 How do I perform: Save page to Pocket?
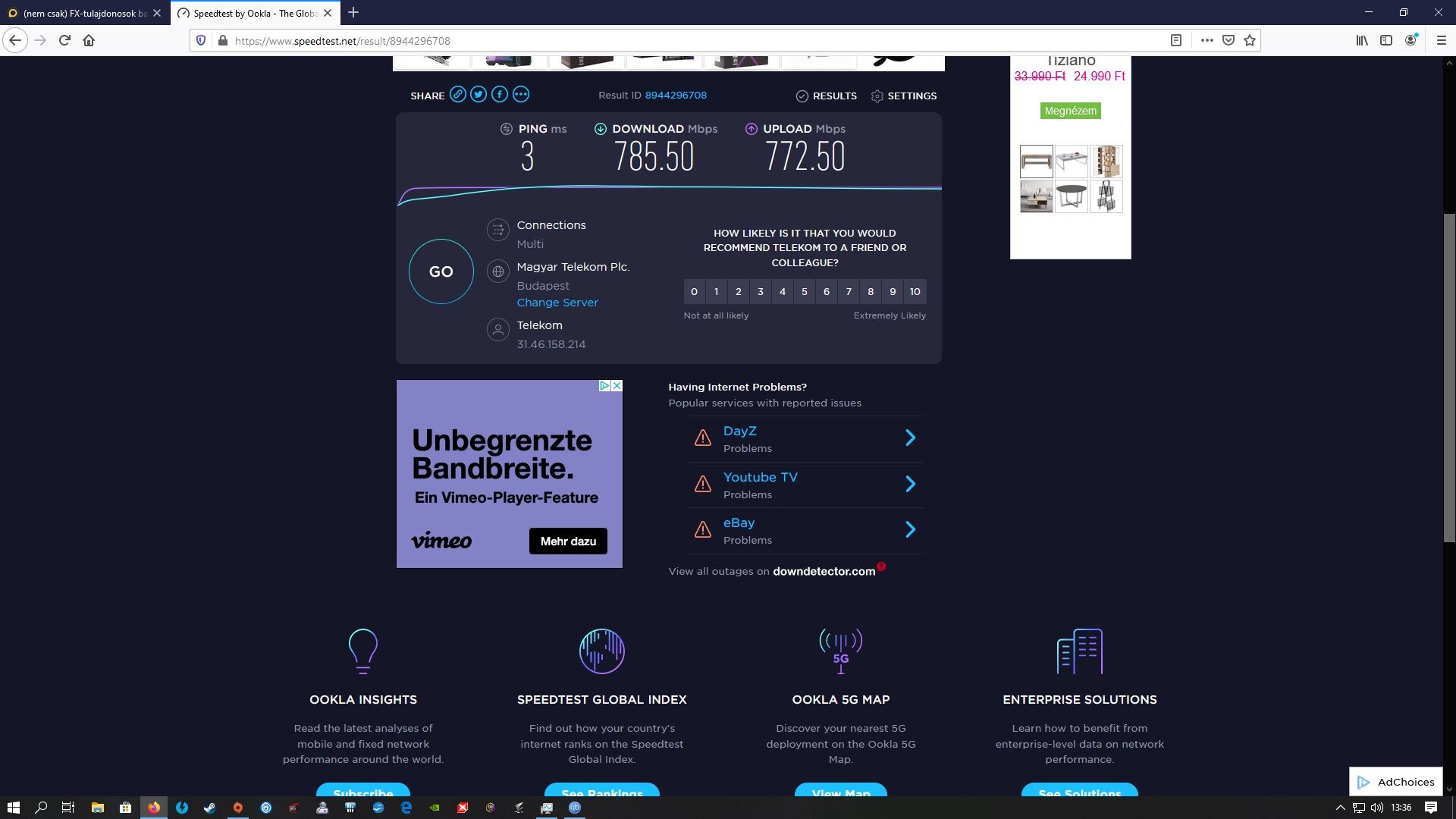point(1228,41)
